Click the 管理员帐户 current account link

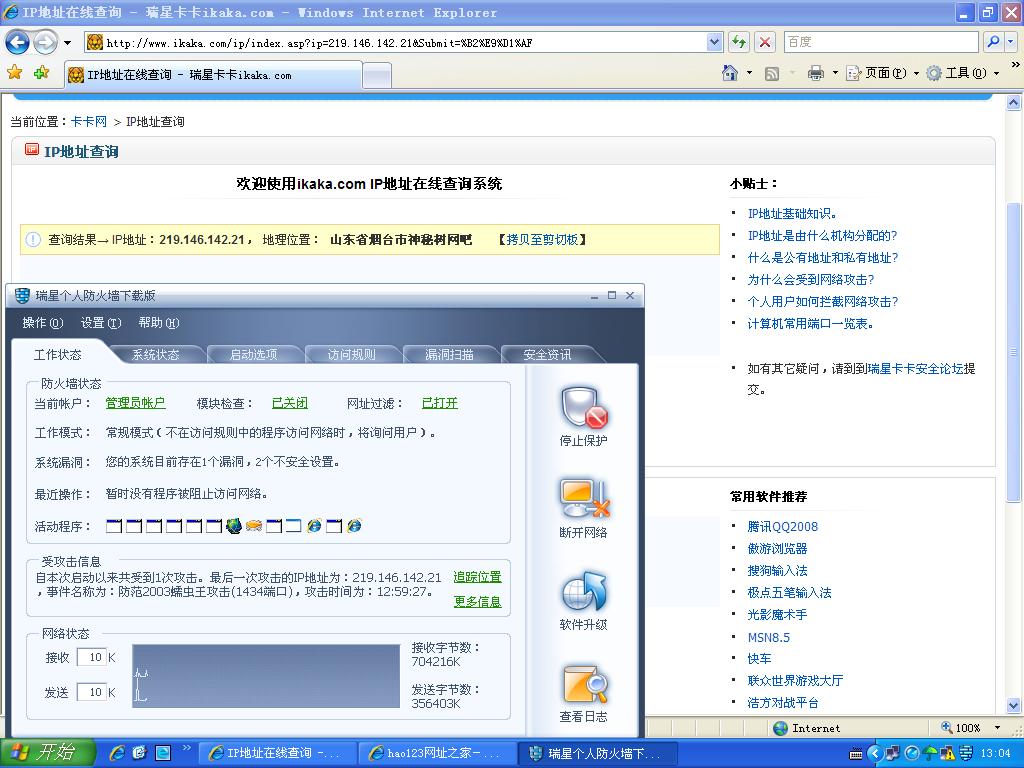pyautogui.click(x=135, y=403)
